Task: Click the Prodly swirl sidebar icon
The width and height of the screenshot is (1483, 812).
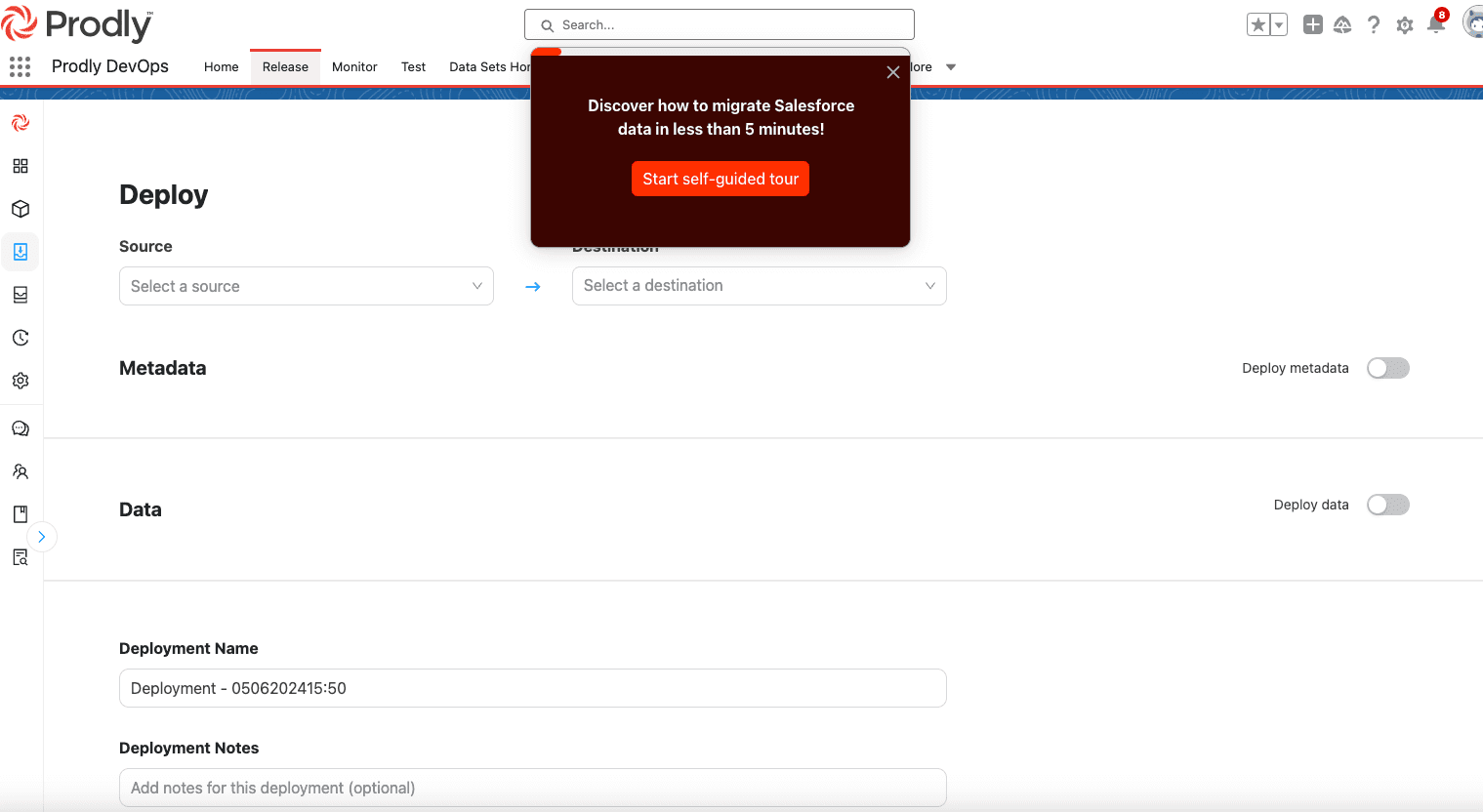Action: [21, 123]
